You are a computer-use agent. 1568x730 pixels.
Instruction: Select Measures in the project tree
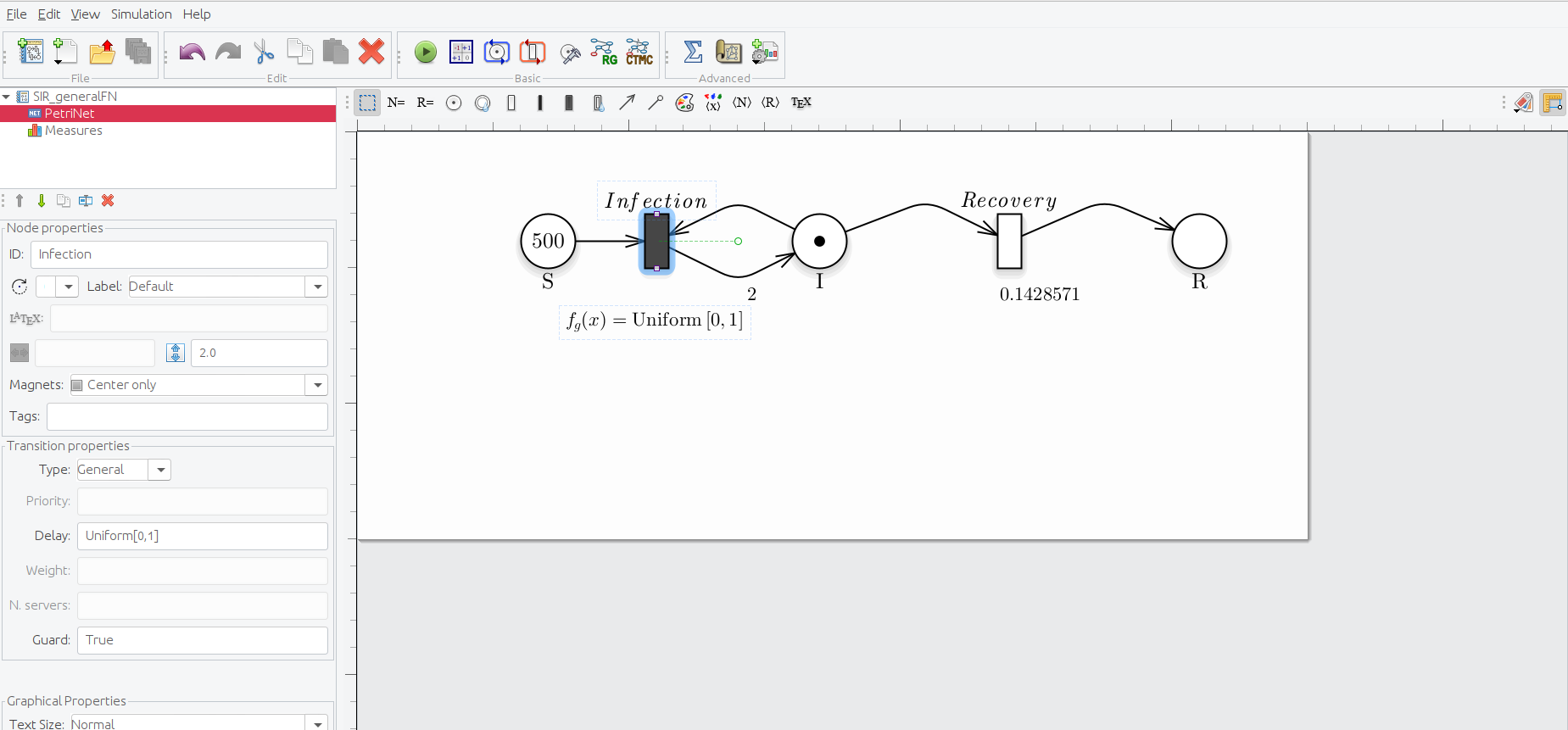click(x=73, y=131)
